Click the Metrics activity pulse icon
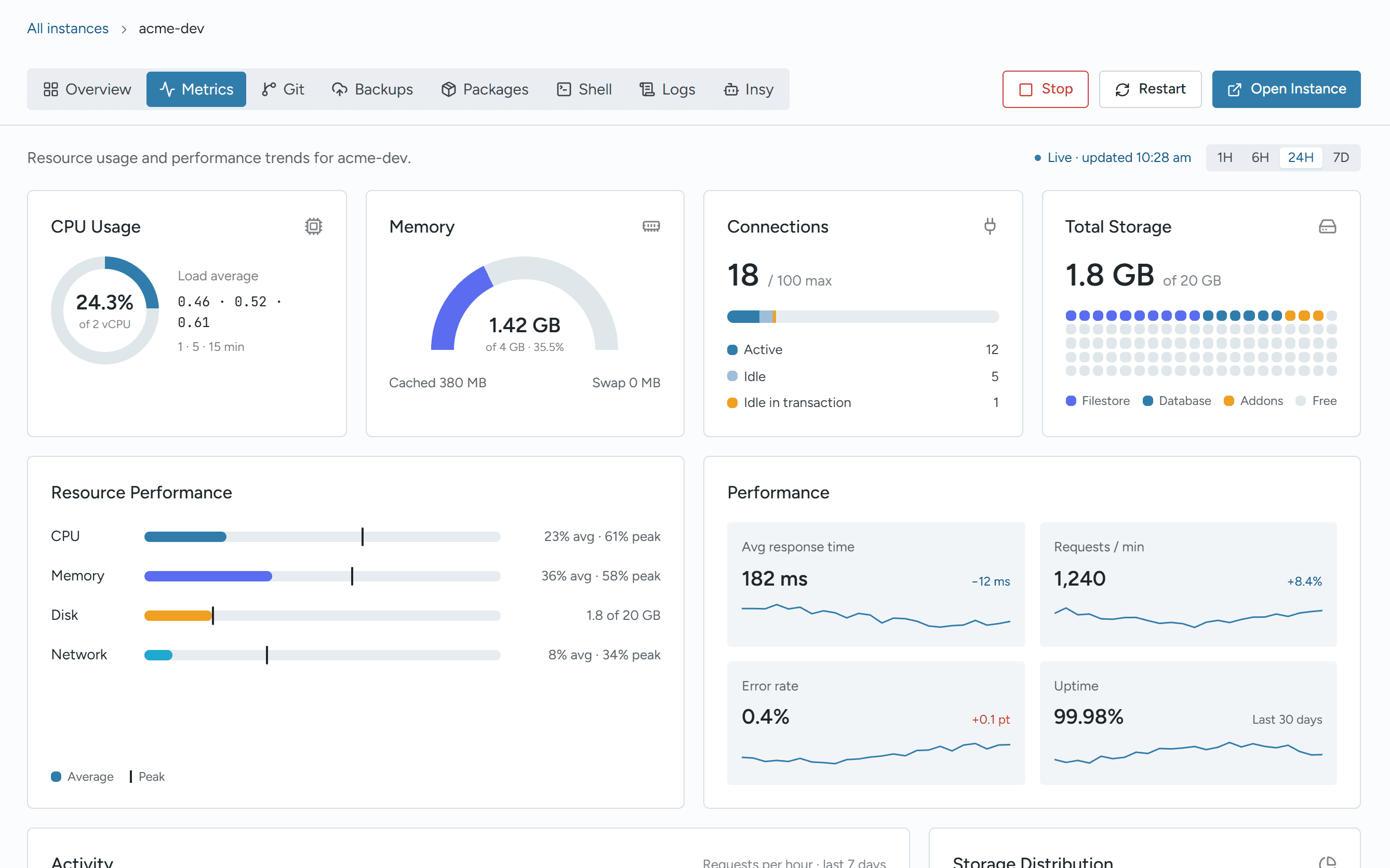 coord(167,89)
